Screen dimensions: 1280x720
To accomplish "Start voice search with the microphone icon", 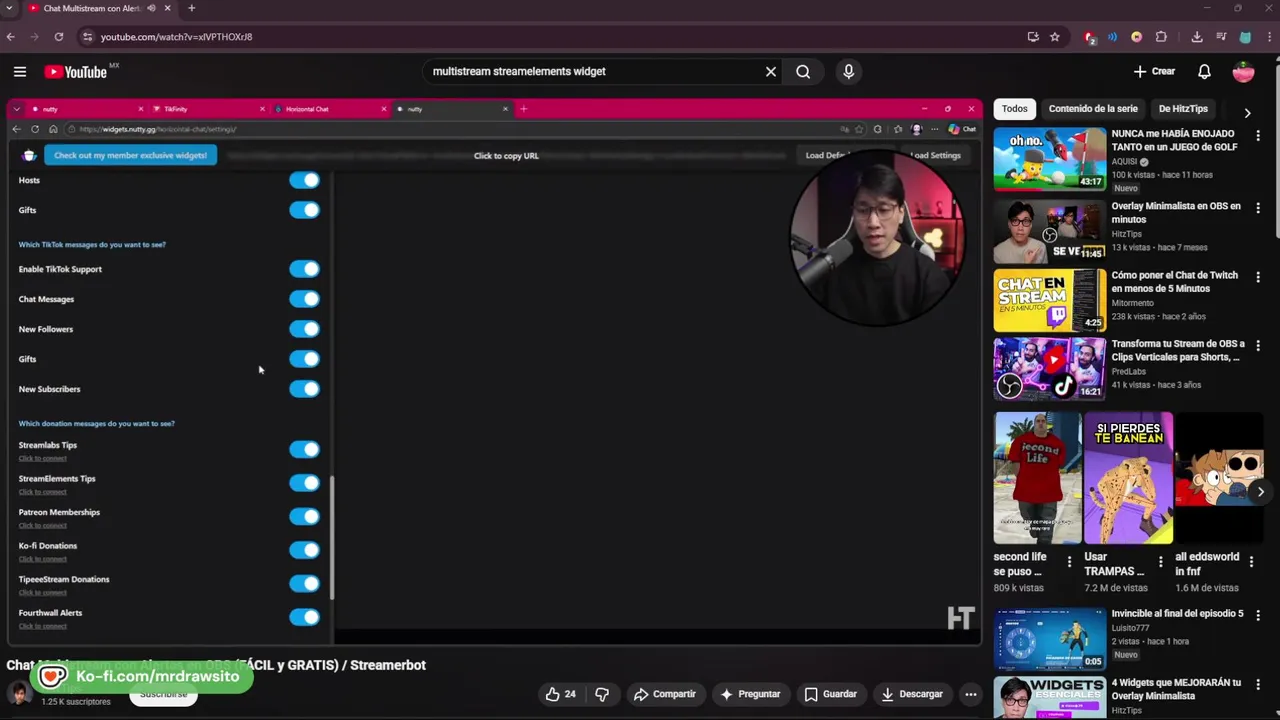I will pyautogui.click(x=849, y=71).
